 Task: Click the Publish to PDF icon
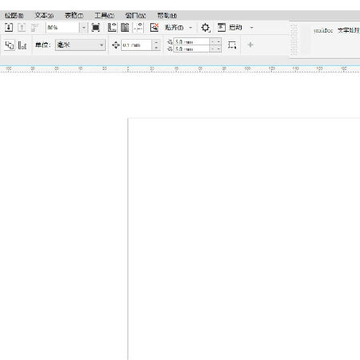(x=35, y=28)
